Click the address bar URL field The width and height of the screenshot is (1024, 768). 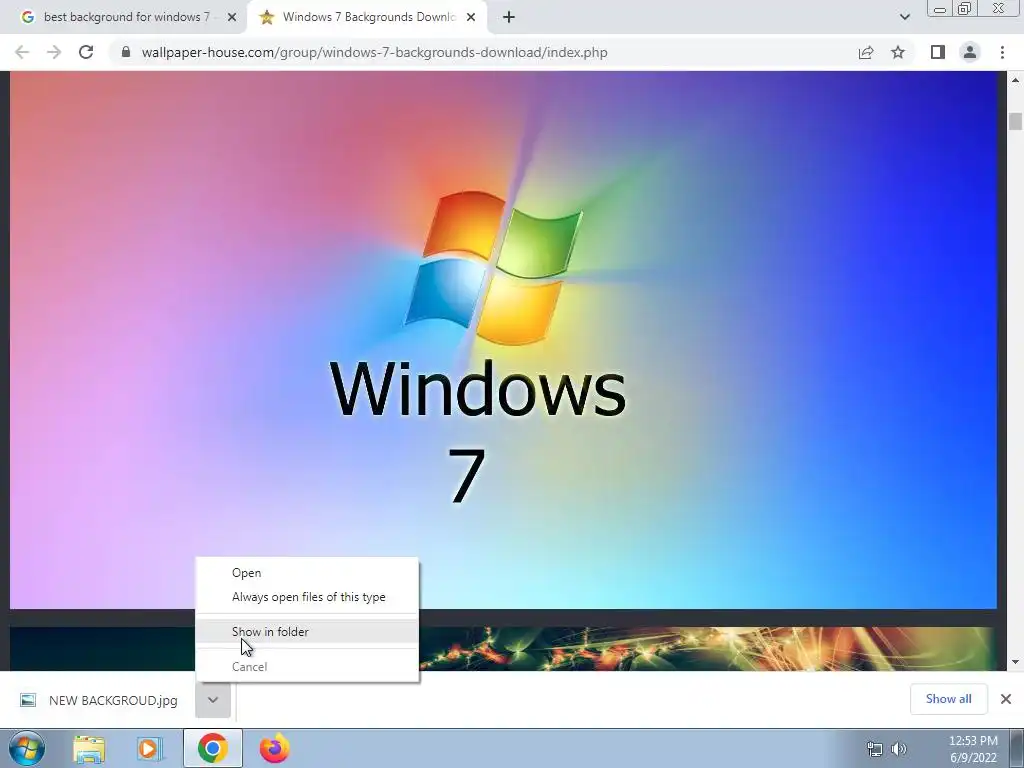pos(375,52)
